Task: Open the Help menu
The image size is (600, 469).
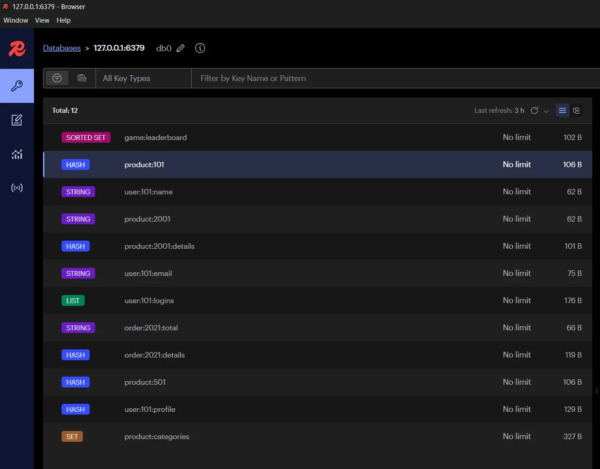Action: (x=64, y=20)
